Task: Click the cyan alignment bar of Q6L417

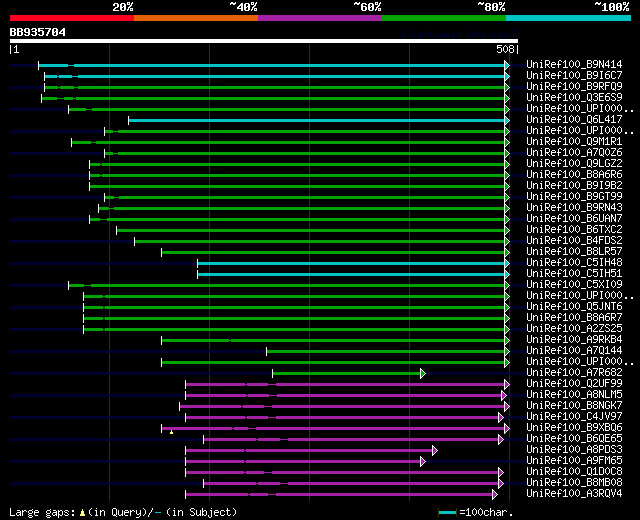Action: coord(316,120)
